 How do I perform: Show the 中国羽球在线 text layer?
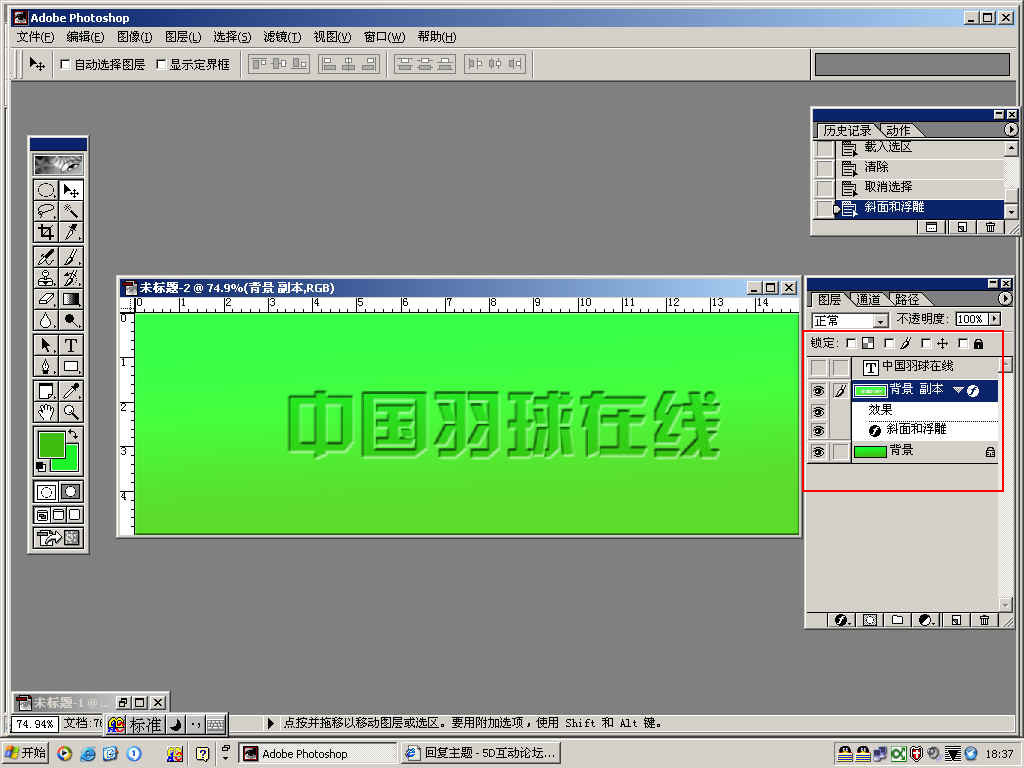[x=818, y=368]
